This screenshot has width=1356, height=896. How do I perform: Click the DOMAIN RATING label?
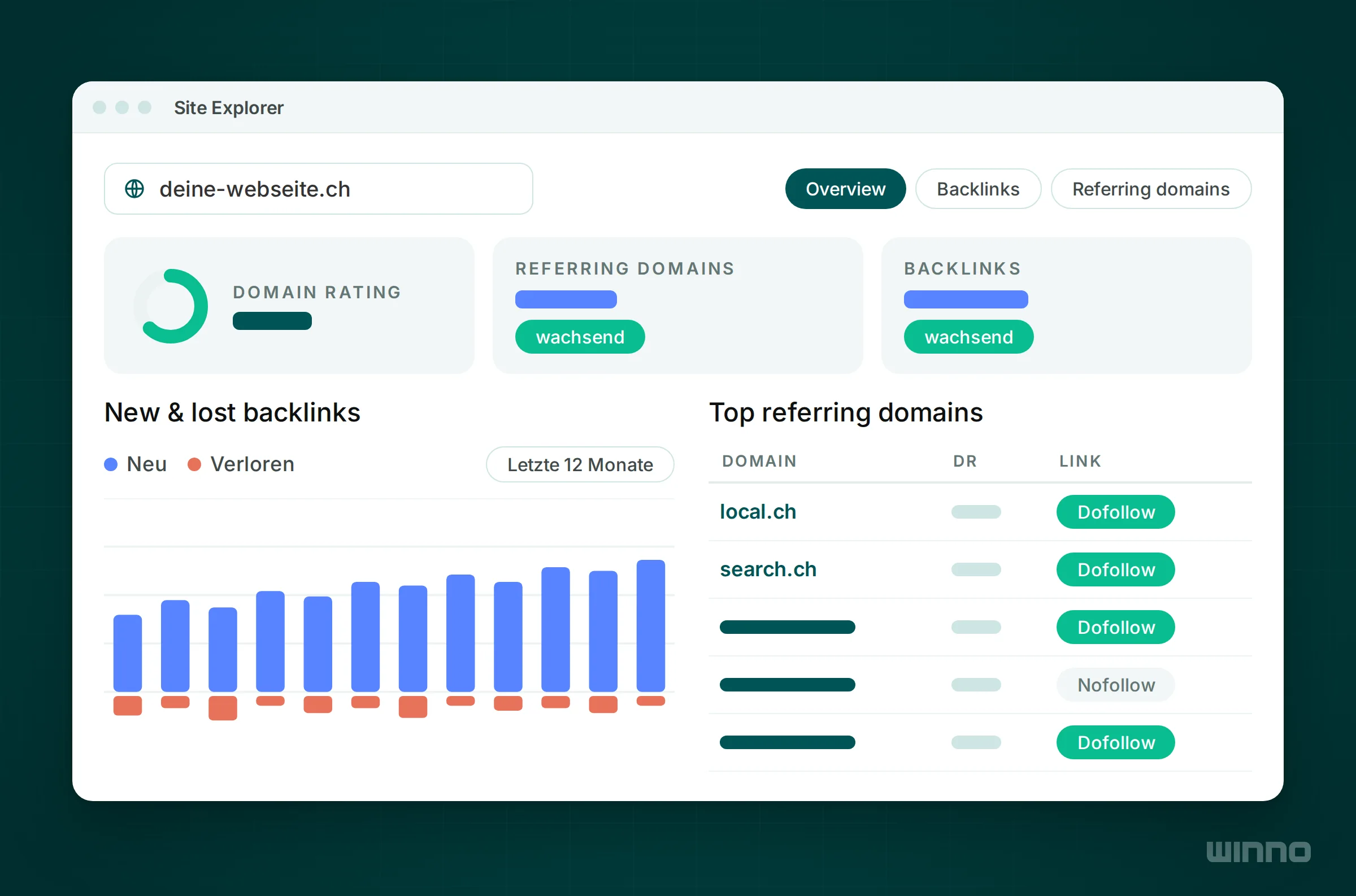(317, 292)
